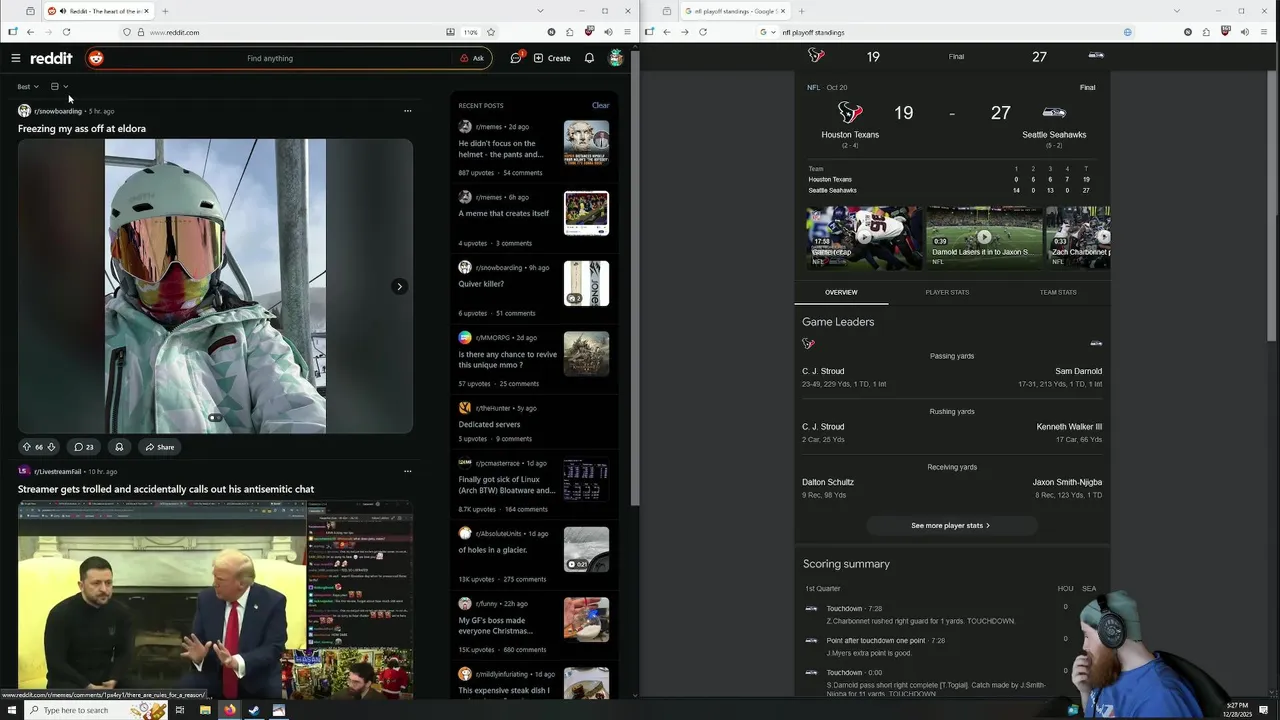Screen dimensions: 1280x720
Task: Open options menu for the snowboarding post
Action: (x=407, y=111)
